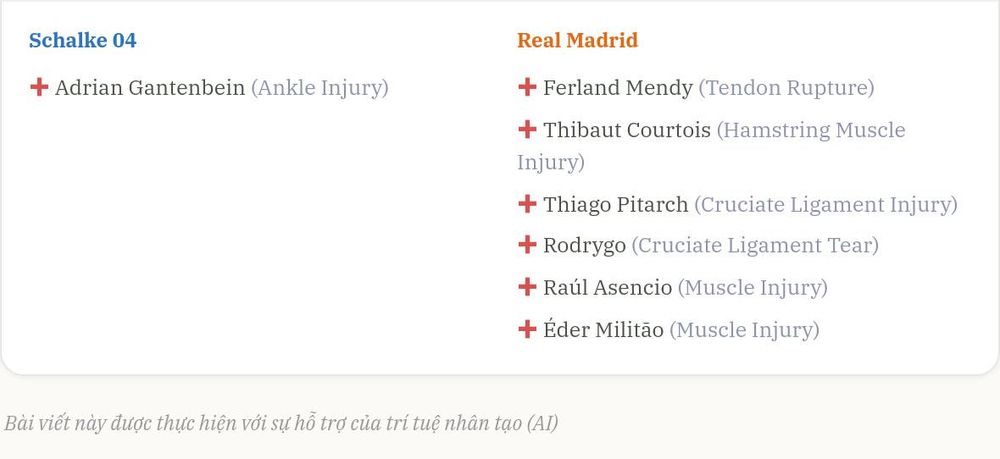1000x459 pixels.
Task: Click the red cross beside Thibaut Courtois
Action: coord(527,129)
